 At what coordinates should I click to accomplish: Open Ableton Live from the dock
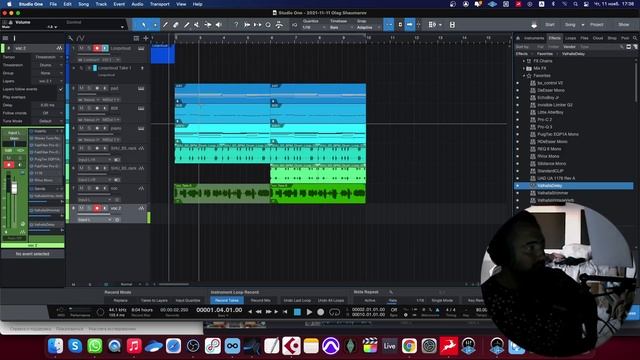coord(389,346)
